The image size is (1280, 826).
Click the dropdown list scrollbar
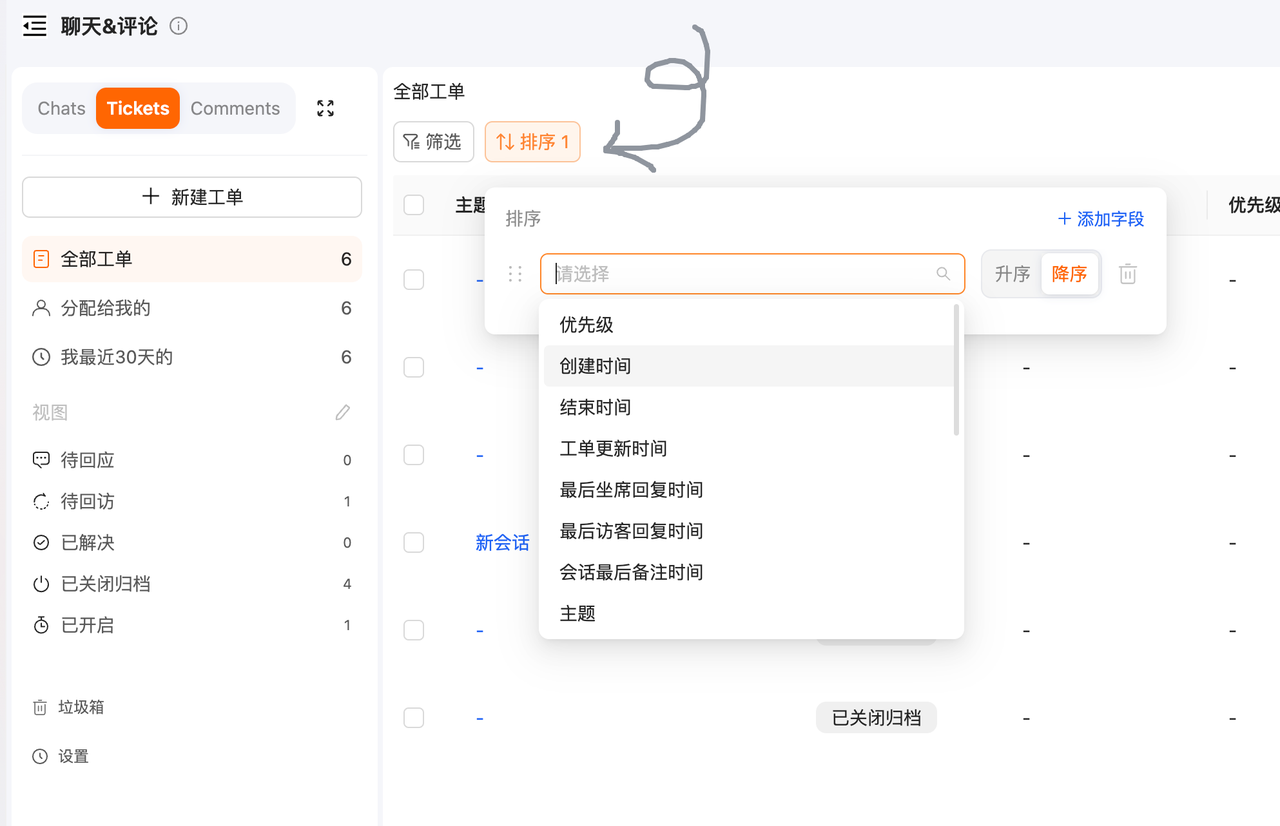(957, 370)
